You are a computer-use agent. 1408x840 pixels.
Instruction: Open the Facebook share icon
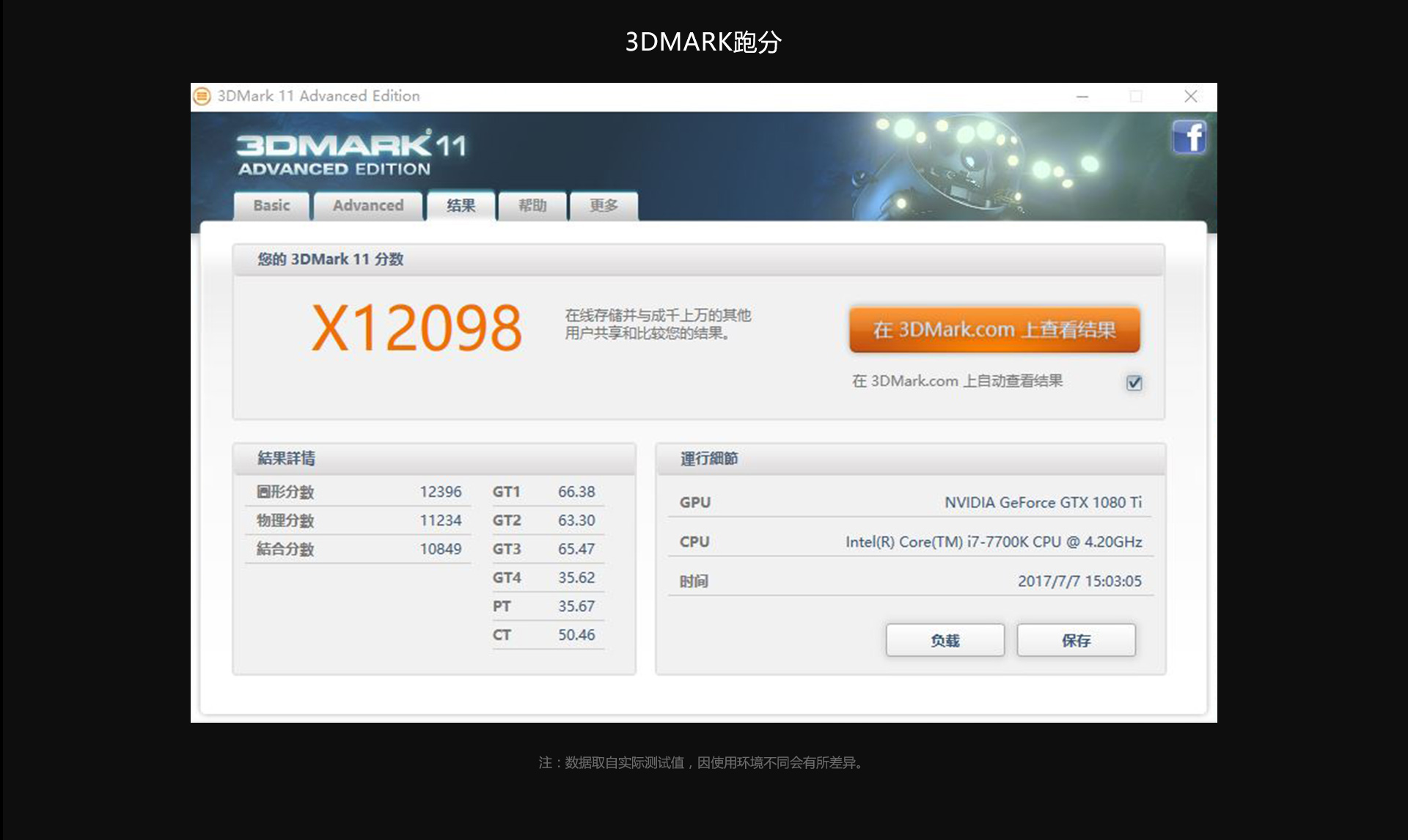click(x=1189, y=137)
